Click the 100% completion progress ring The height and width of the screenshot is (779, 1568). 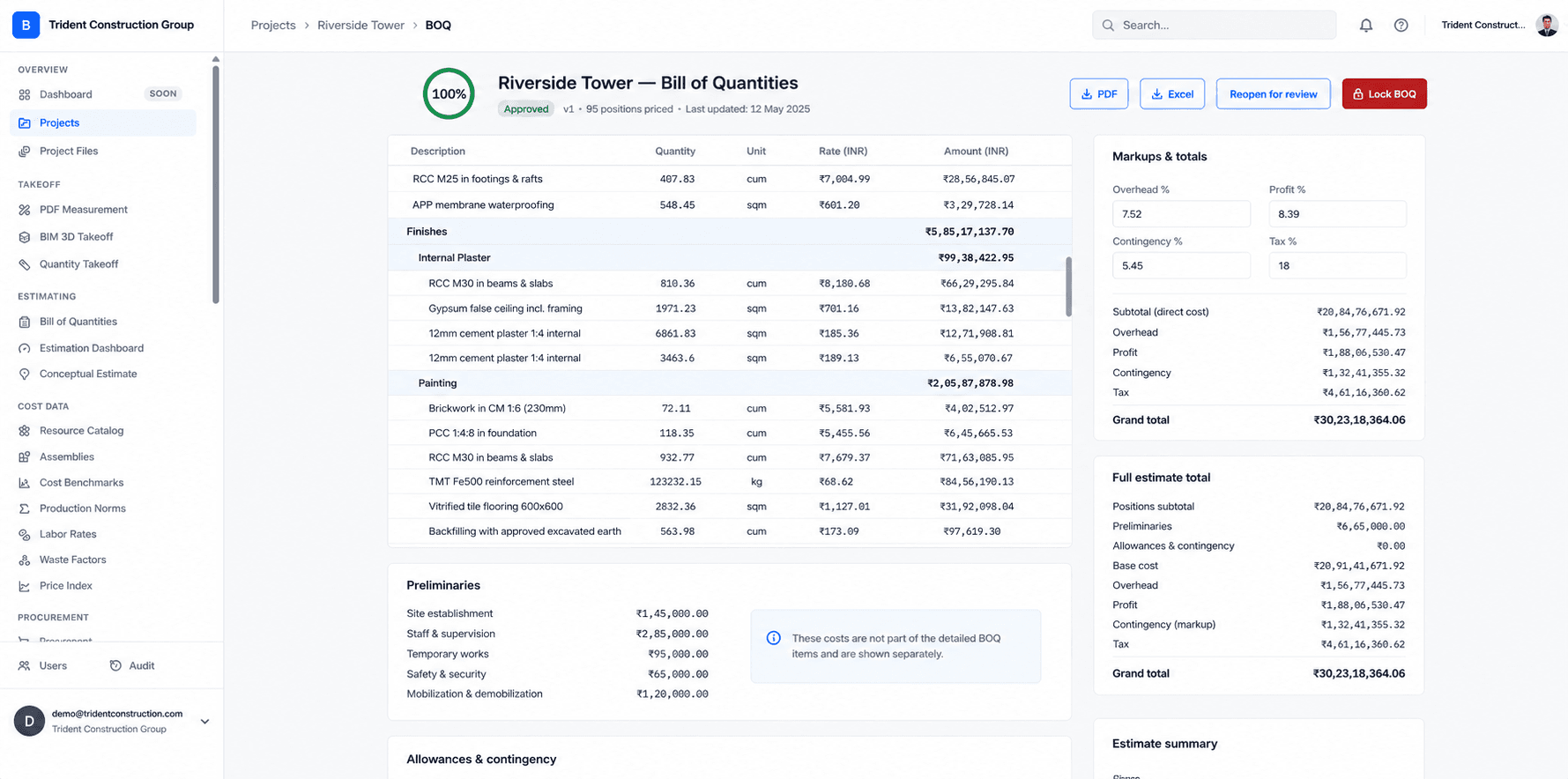(449, 93)
